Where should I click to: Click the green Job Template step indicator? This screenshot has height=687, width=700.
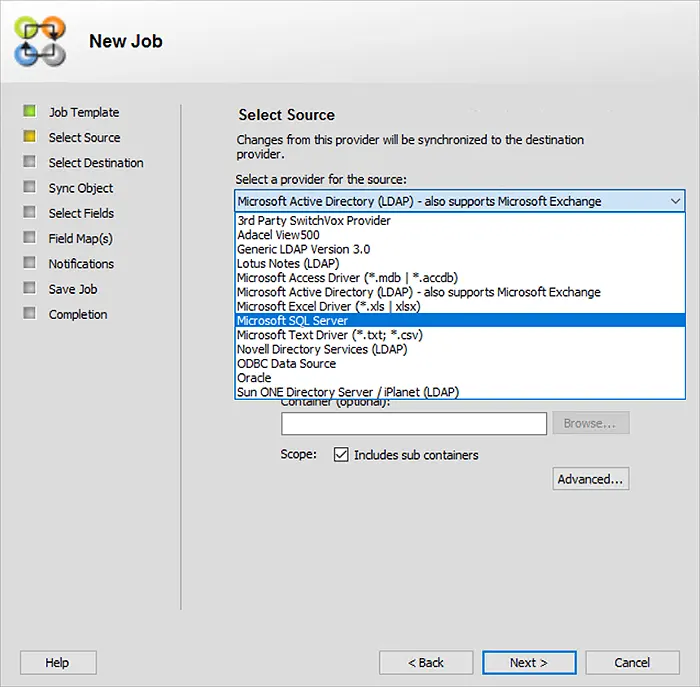pos(29,111)
